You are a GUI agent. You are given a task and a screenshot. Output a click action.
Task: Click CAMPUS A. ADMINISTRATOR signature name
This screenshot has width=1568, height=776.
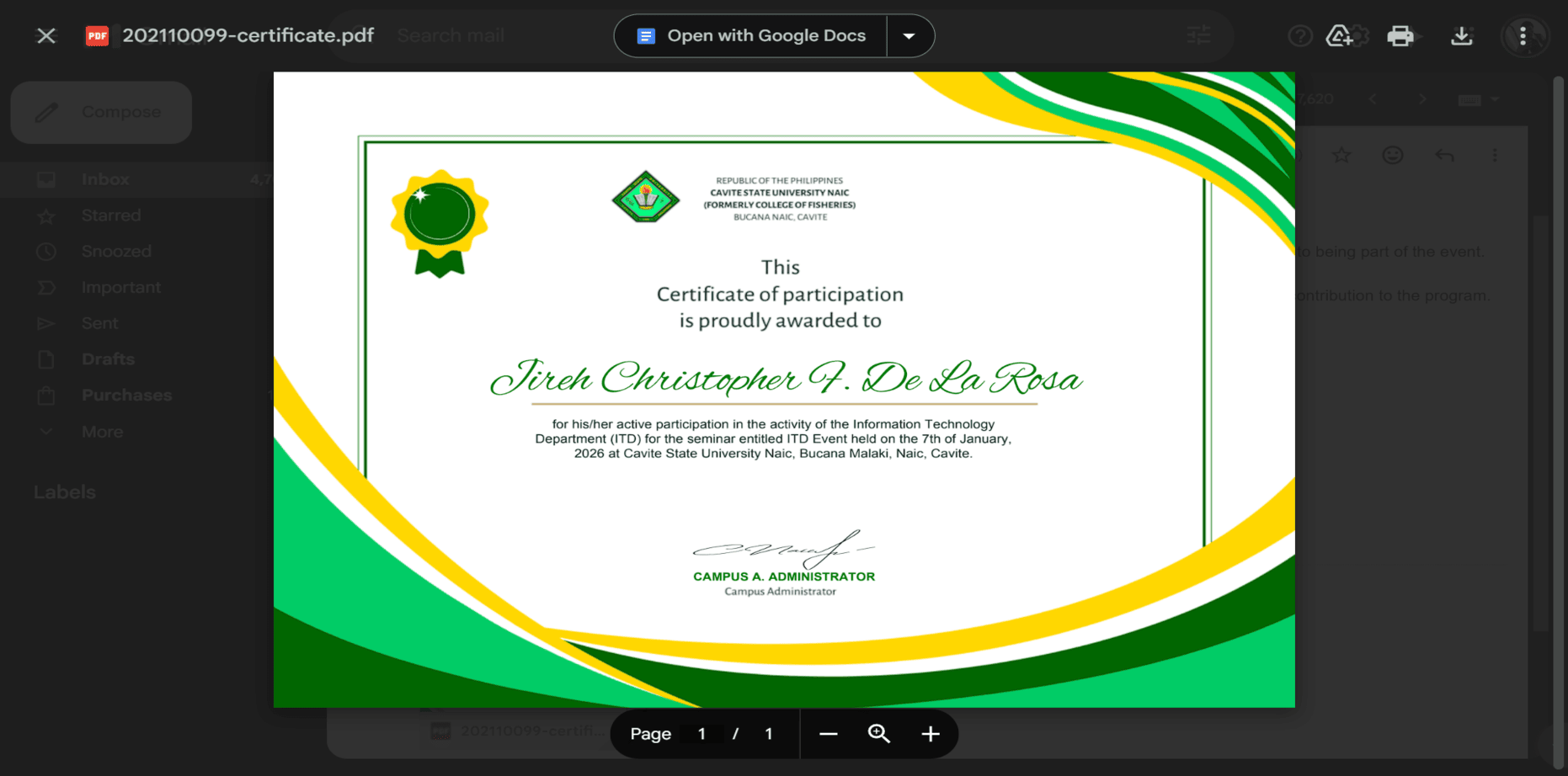point(784,577)
